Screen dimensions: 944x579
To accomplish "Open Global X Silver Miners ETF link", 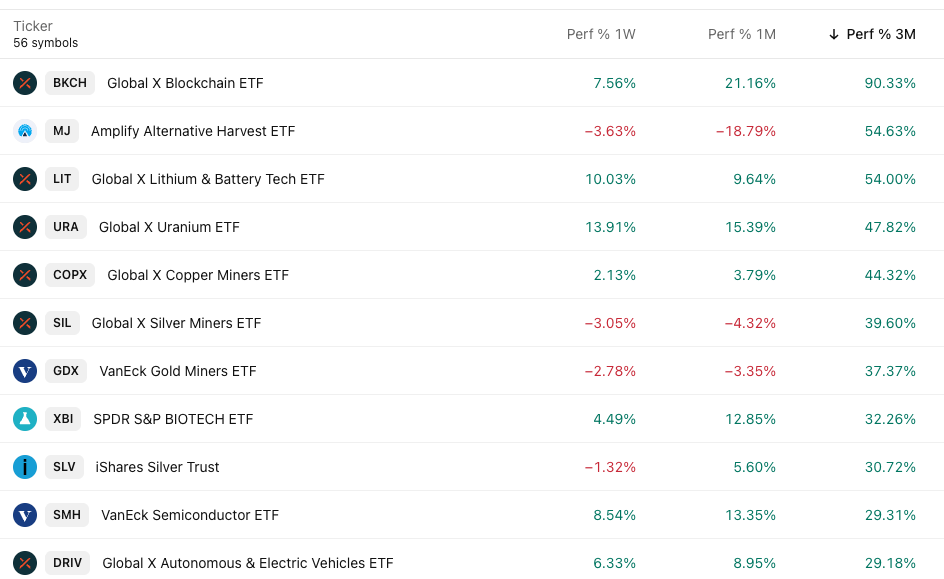I will [x=176, y=323].
